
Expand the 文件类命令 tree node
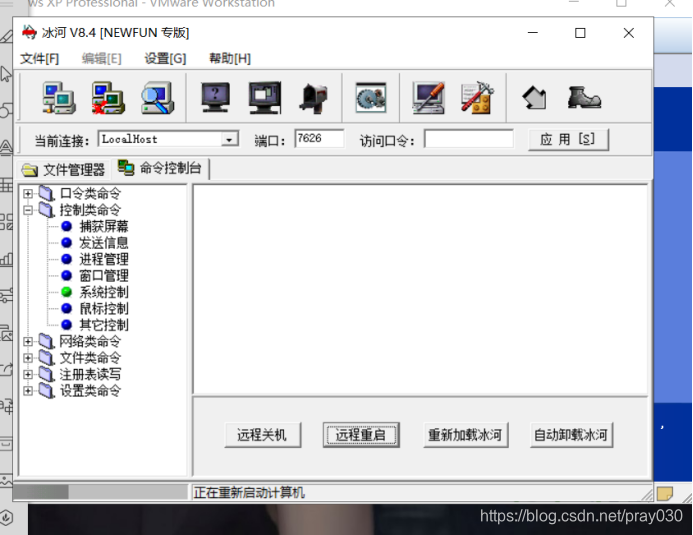pos(28,358)
